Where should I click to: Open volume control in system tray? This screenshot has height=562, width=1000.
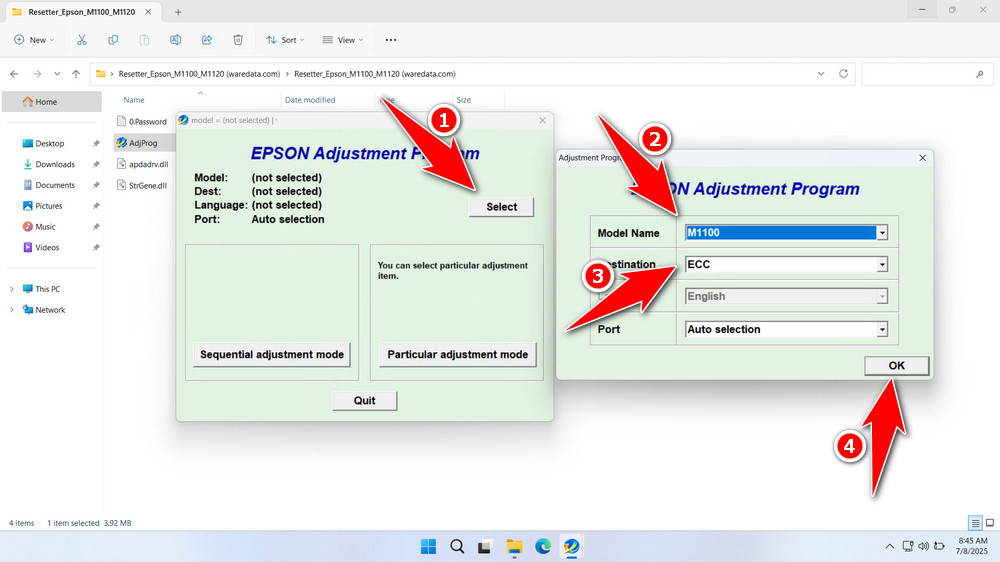923,546
